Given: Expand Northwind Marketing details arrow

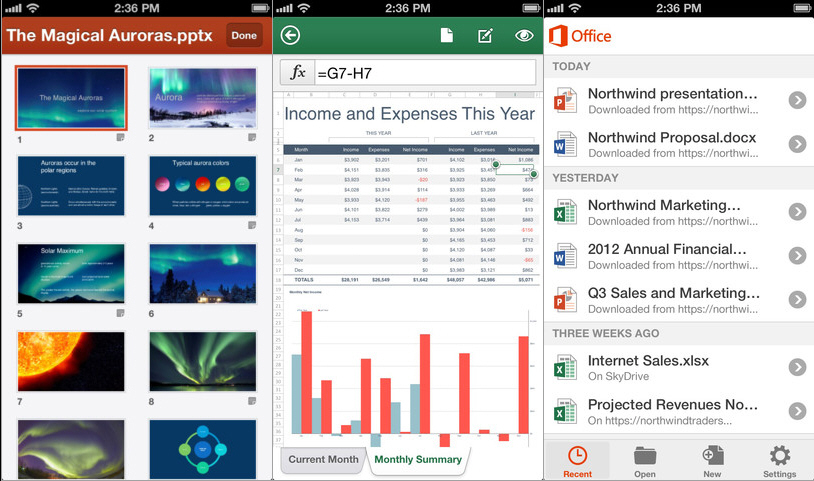Looking at the screenshot, I should (797, 212).
